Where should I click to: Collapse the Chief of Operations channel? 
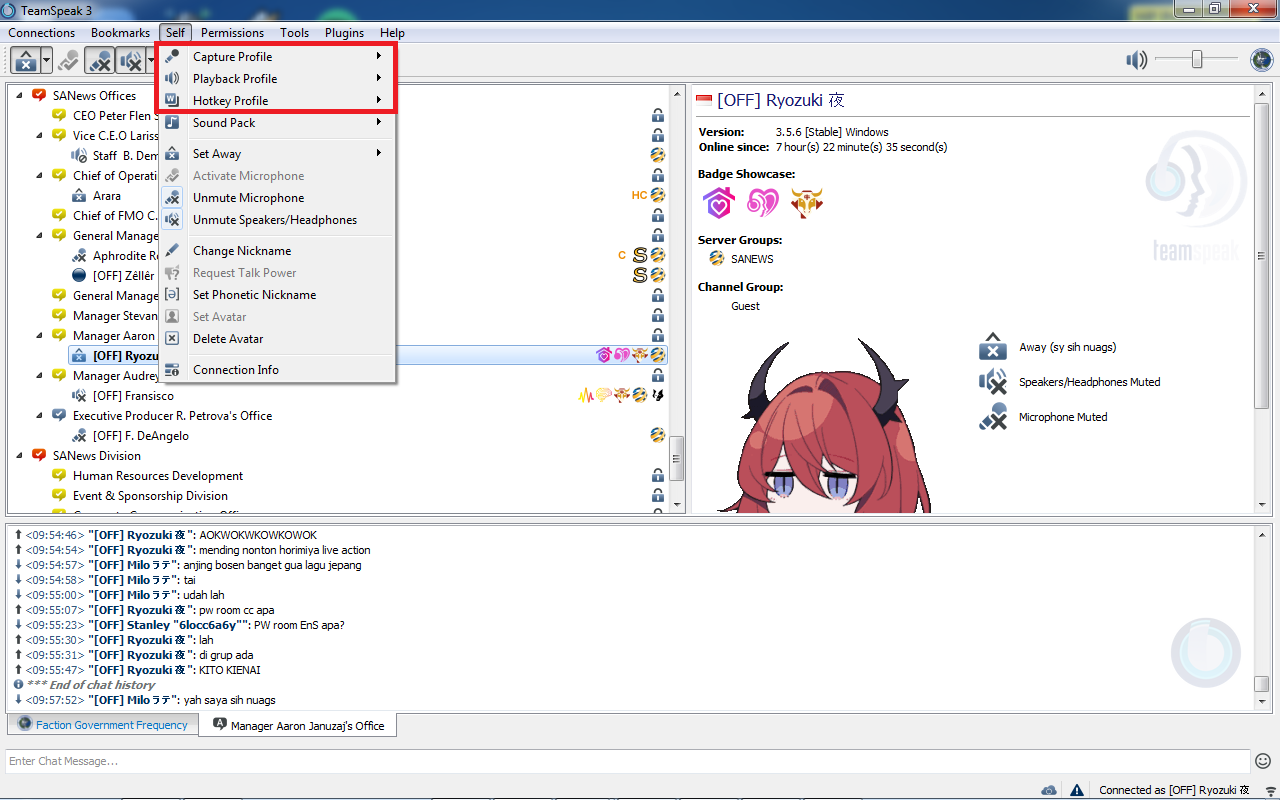pyautogui.click(x=39, y=175)
